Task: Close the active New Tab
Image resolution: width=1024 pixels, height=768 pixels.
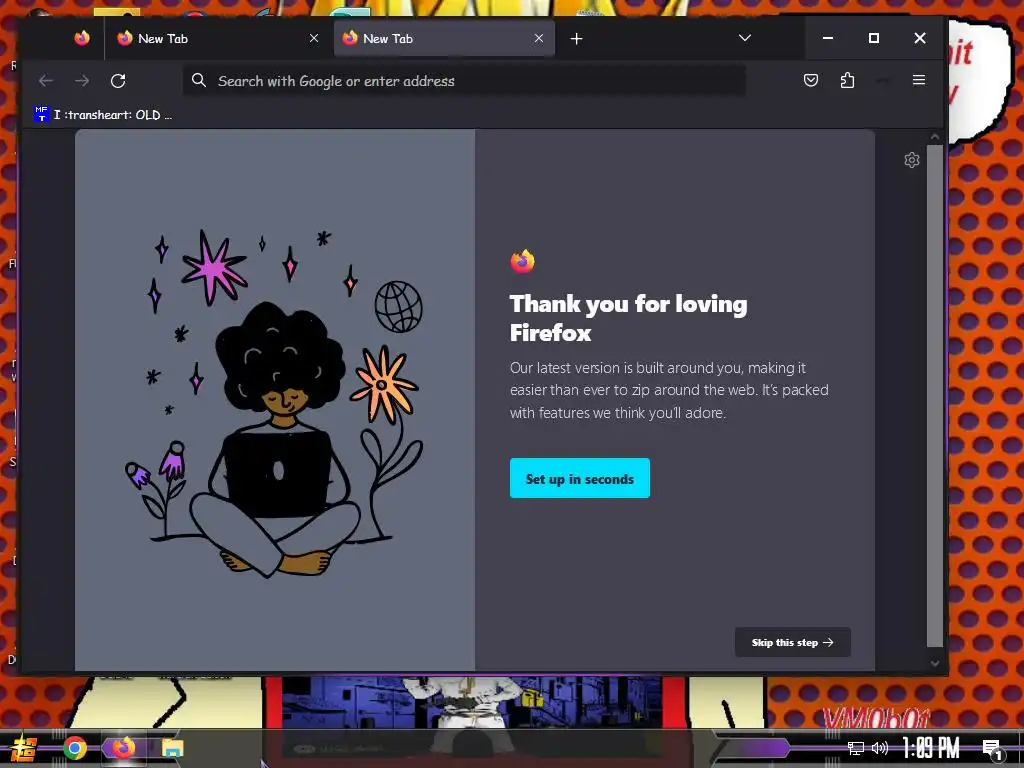Action: click(x=539, y=39)
